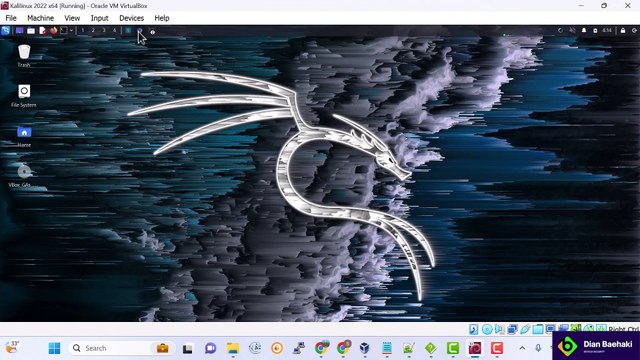Launch the text editor from Kali panel
This screenshot has width=640, height=360.
tap(42, 31)
